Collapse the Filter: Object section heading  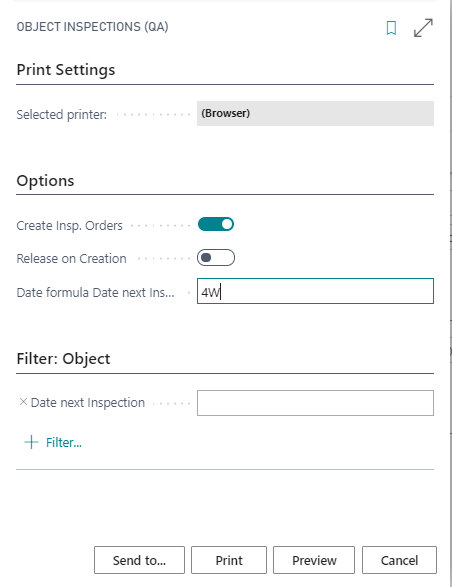(x=63, y=359)
